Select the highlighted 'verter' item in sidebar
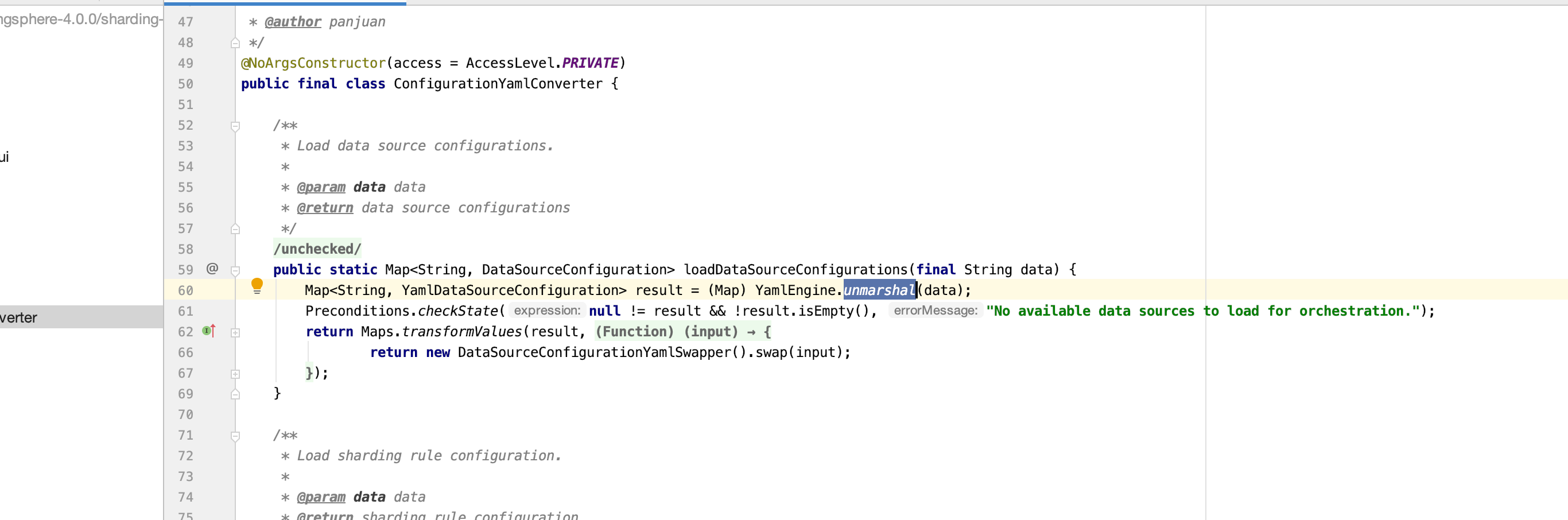Viewport: 1568px width, 520px height. (19, 317)
